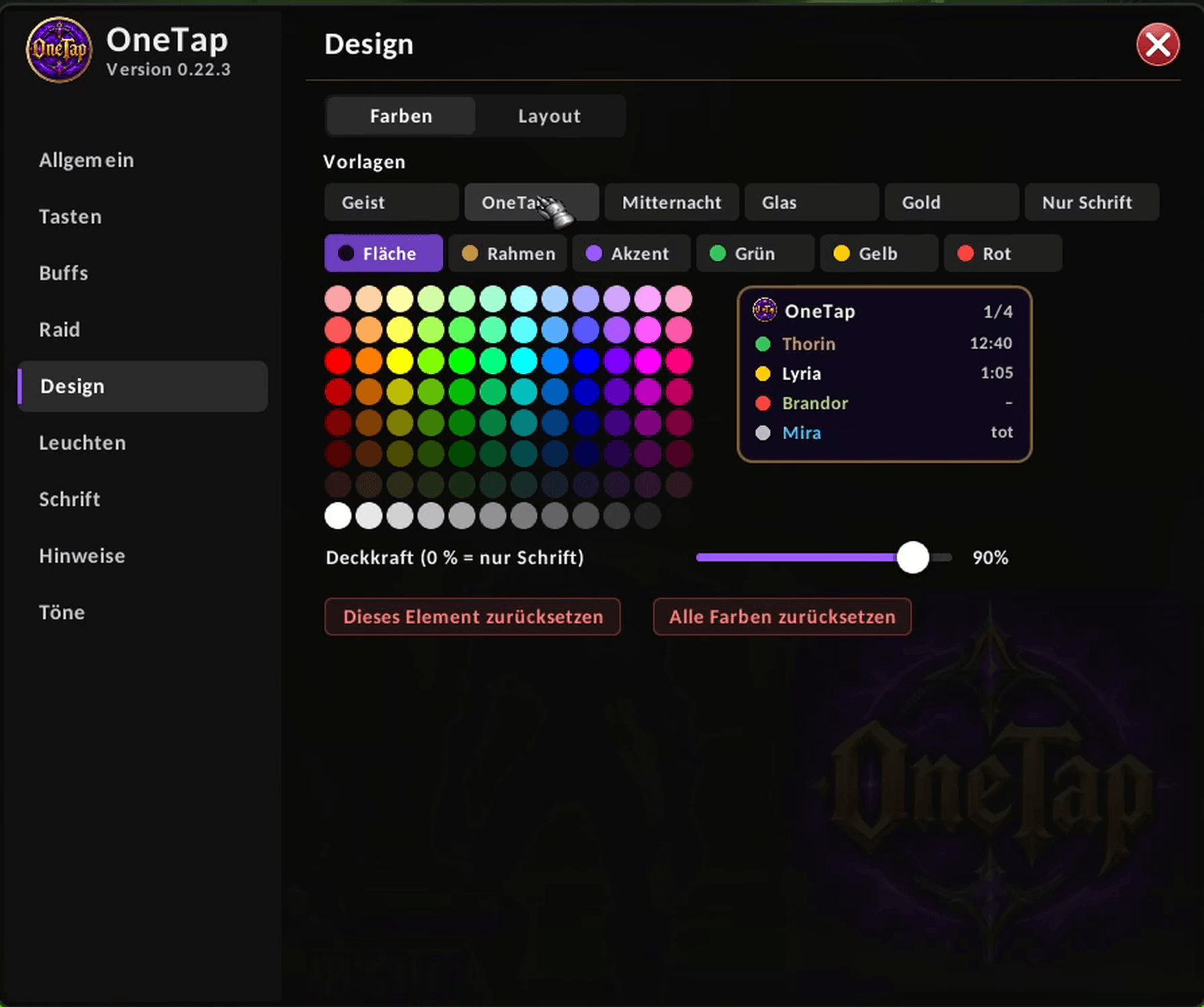
Task: Select the Akzent color element
Action: coord(631,253)
